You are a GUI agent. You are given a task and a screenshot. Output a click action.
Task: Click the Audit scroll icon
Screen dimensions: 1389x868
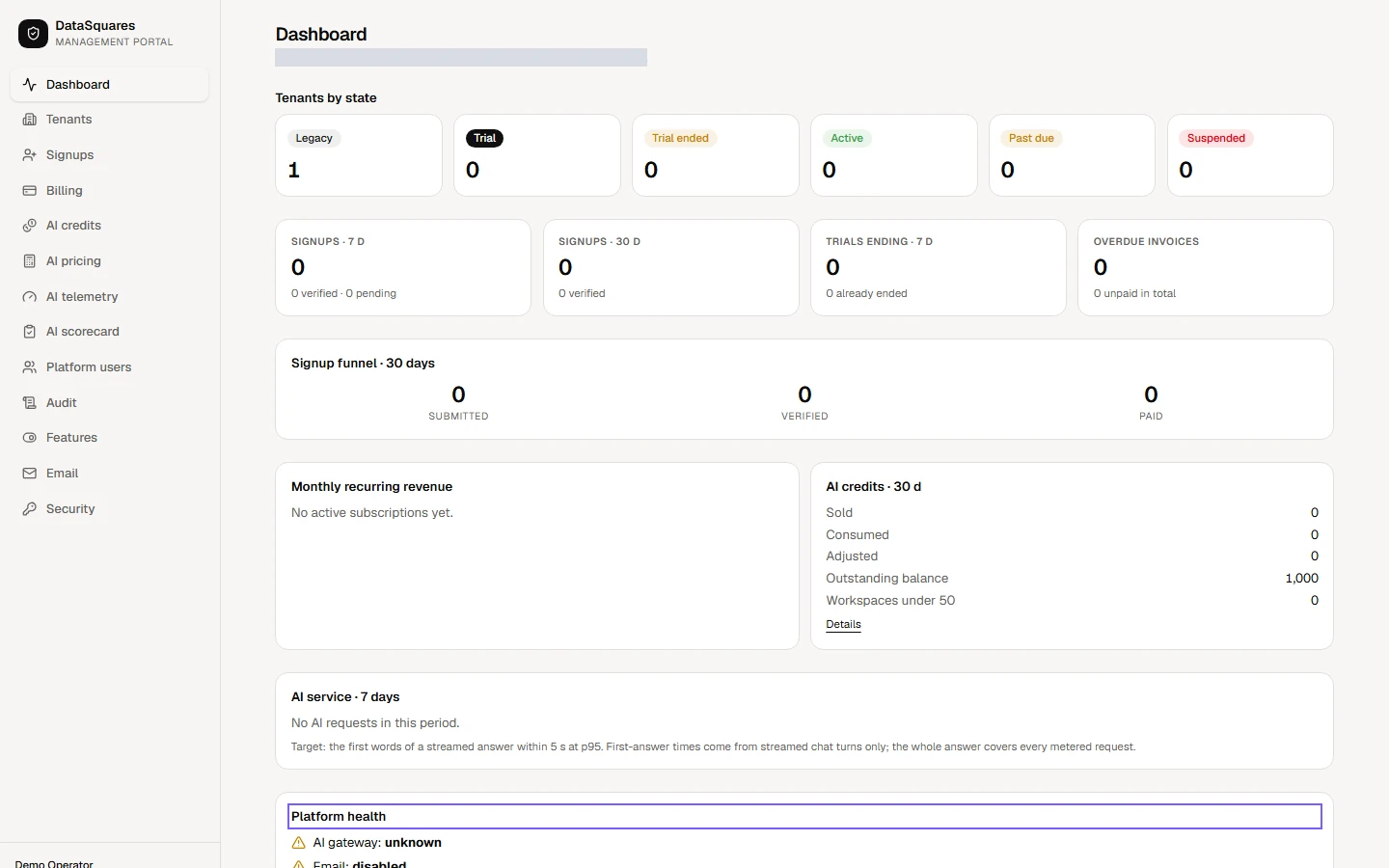pos(30,403)
